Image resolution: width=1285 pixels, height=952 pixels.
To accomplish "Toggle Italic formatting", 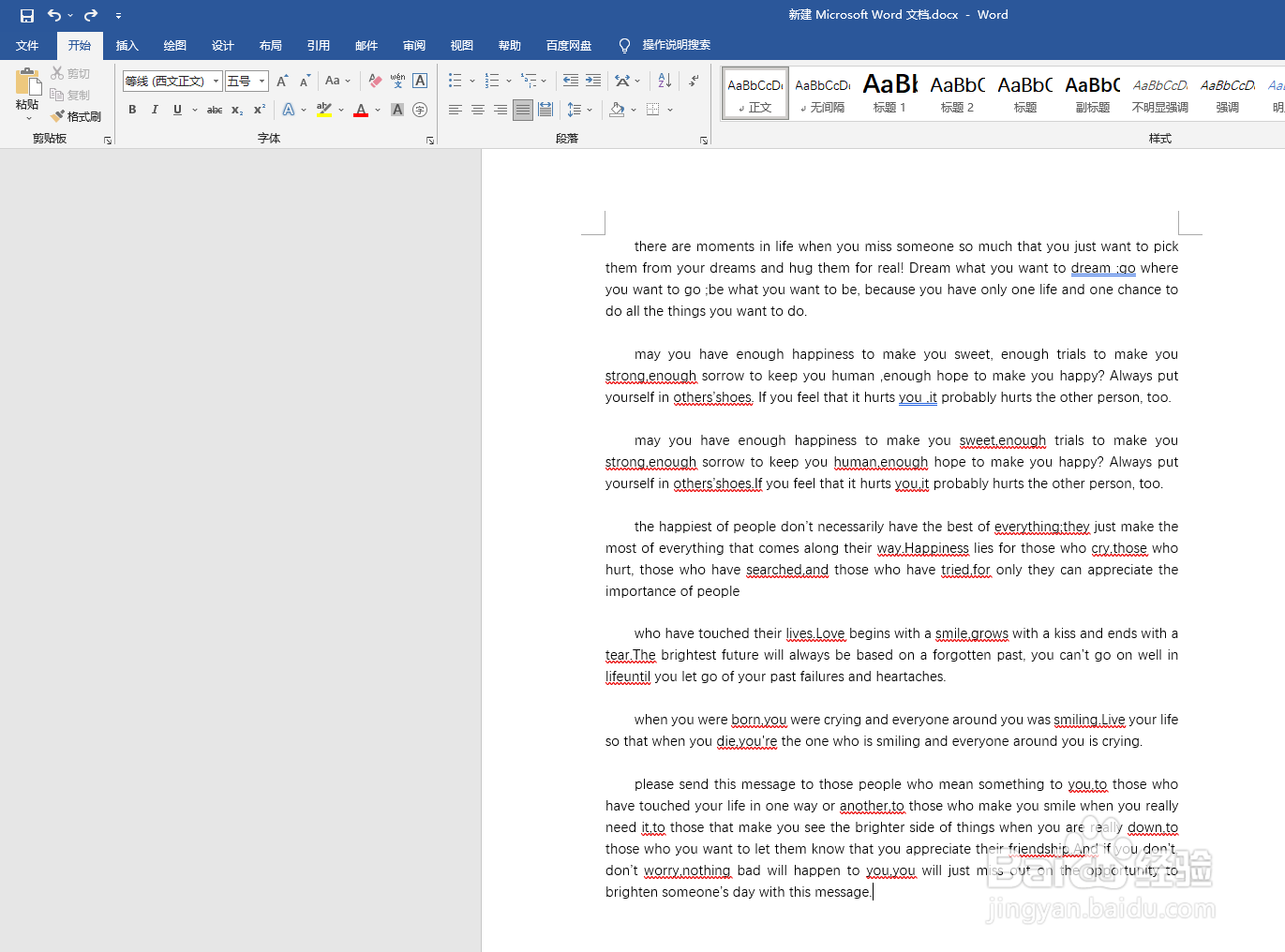I will click(155, 110).
